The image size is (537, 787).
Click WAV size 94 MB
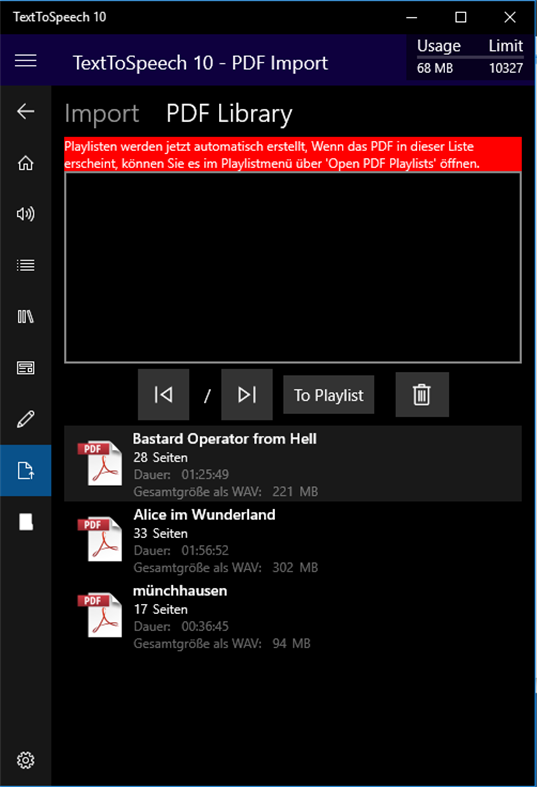[292, 643]
